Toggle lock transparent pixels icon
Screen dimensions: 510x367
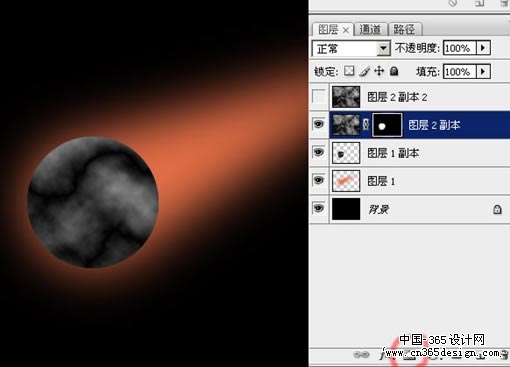coord(349,71)
